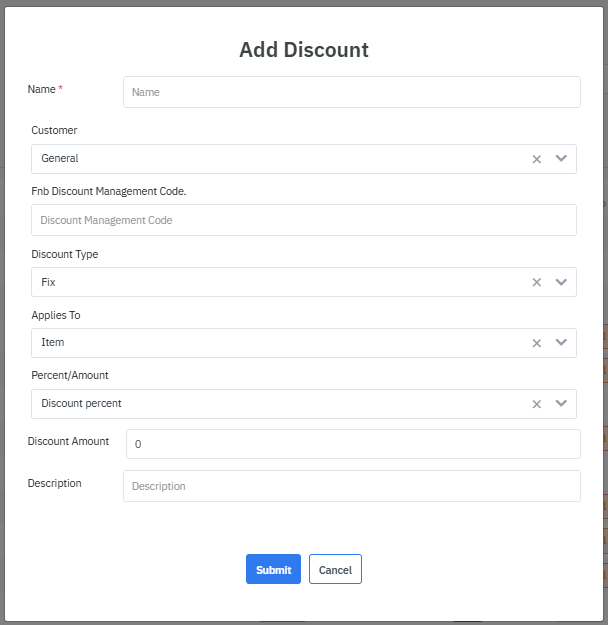Screen dimensions: 608x625
Task: Clear the Discount Type selection X icon
Action: click(536, 283)
